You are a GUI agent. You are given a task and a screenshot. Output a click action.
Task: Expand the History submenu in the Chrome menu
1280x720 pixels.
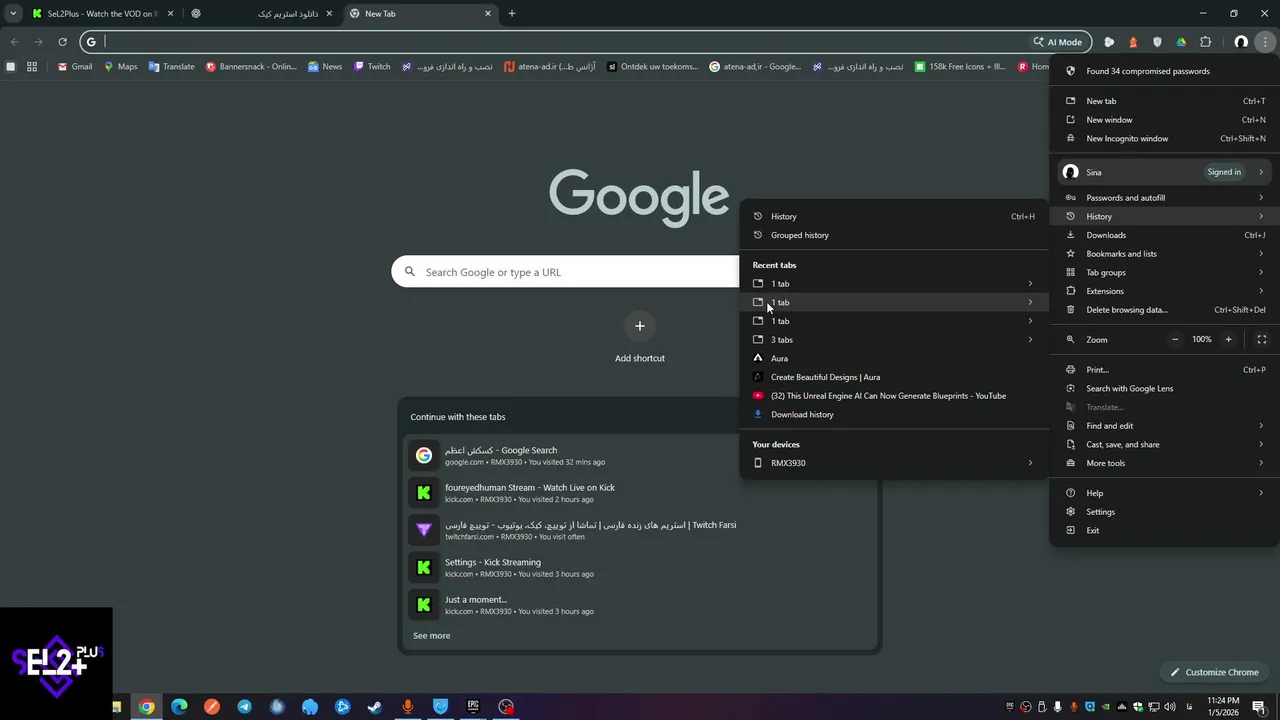(1165, 216)
